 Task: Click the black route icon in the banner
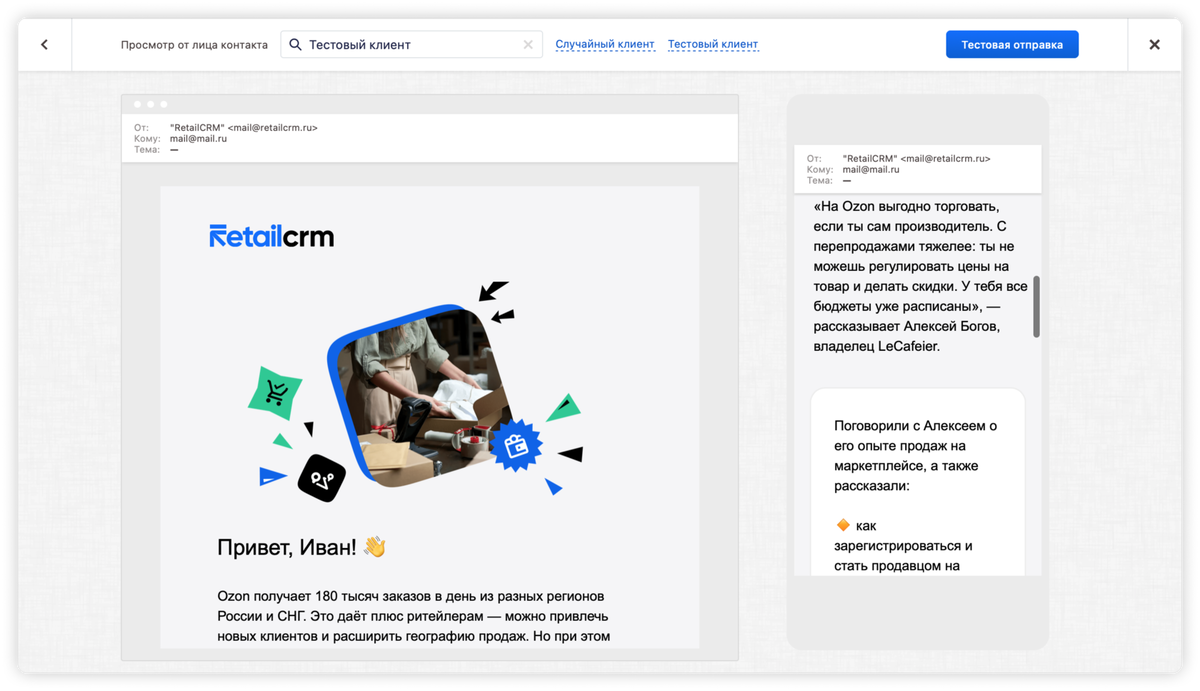(322, 478)
